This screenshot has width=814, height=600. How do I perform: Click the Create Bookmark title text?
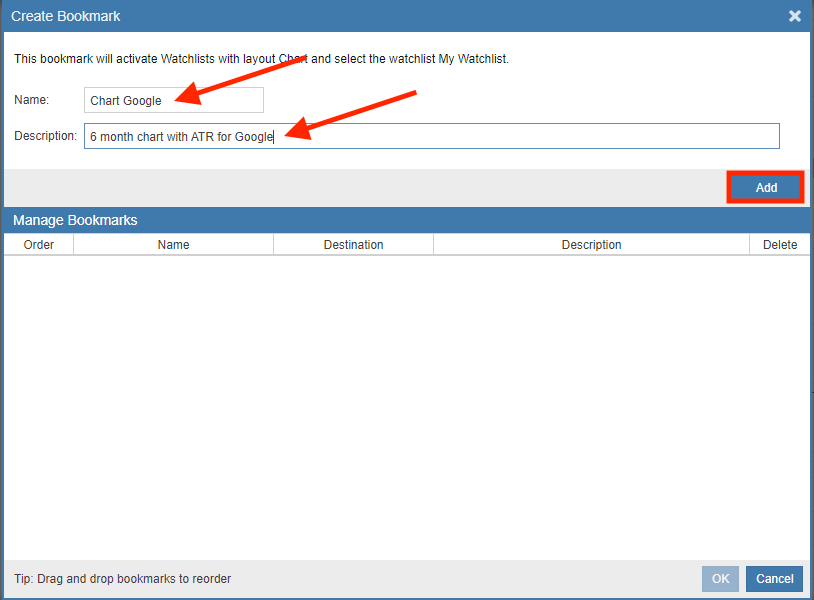[65, 16]
